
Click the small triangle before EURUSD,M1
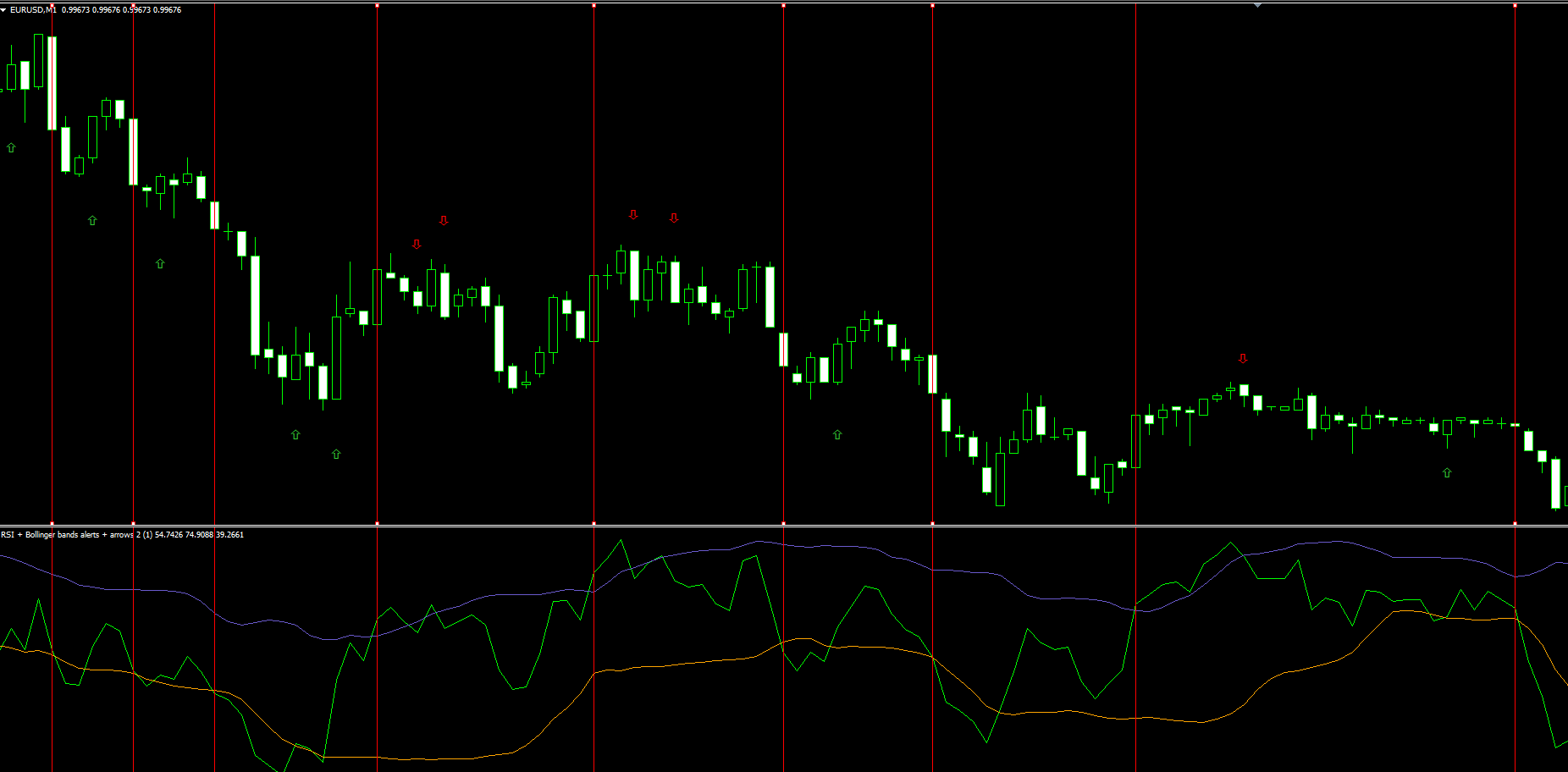[3, 10]
